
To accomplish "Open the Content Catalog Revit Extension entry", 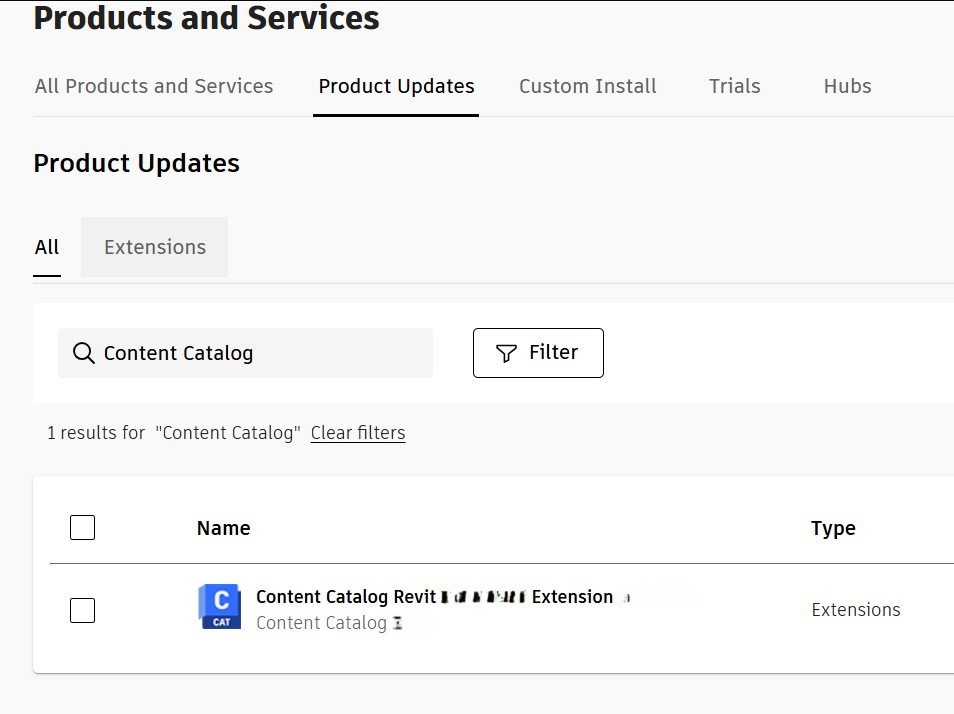I will (434, 597).
